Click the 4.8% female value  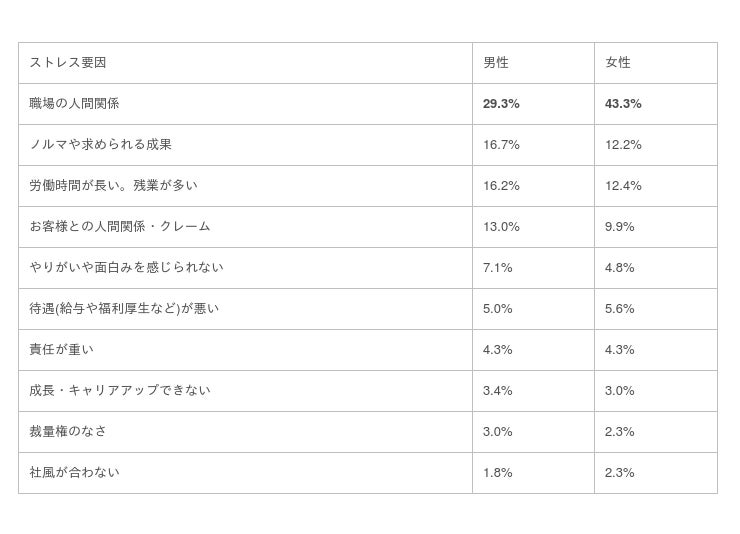tap(619, 268)
